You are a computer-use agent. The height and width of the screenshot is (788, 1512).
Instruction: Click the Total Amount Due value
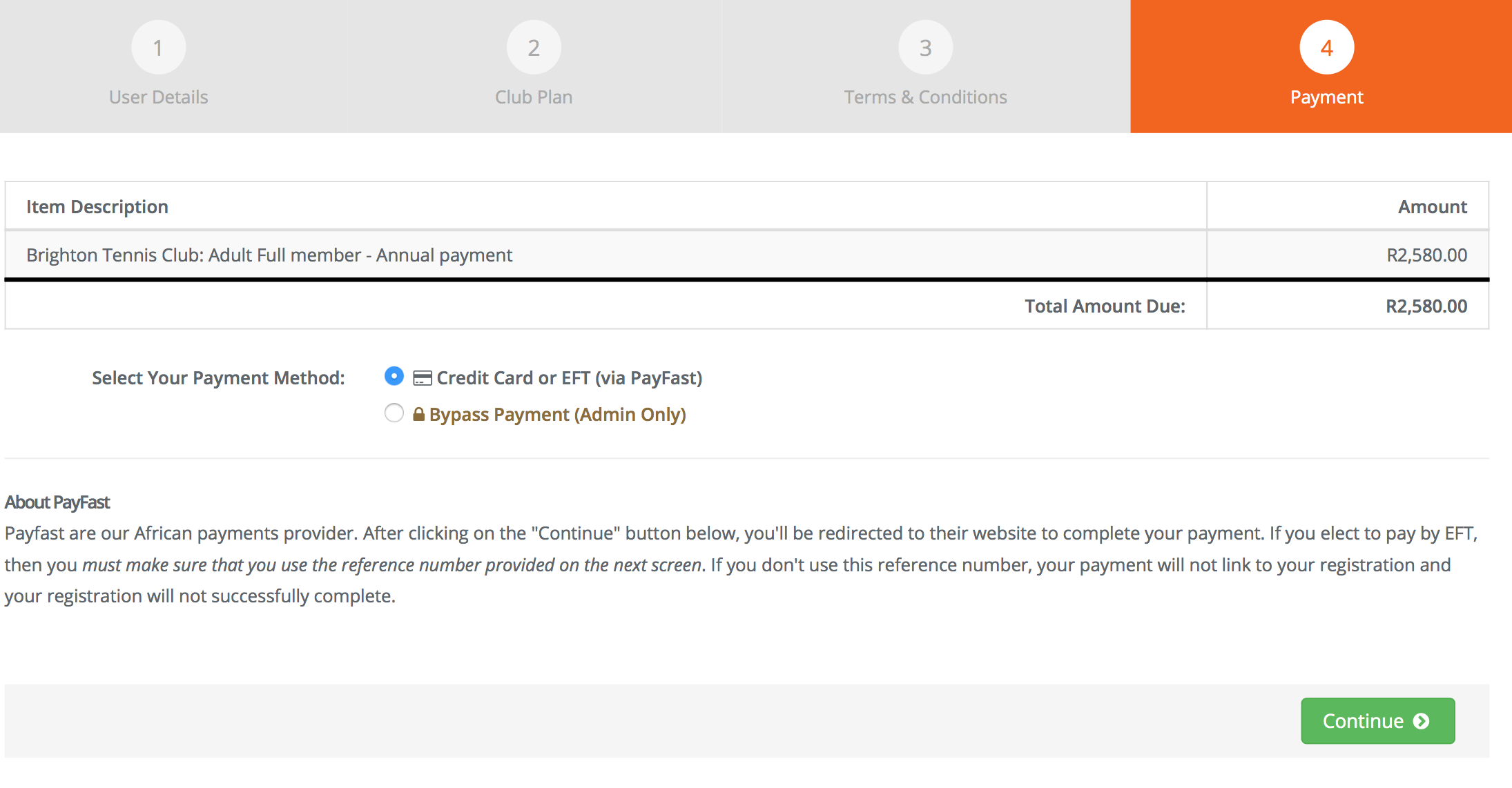(x=1426, y=306)
